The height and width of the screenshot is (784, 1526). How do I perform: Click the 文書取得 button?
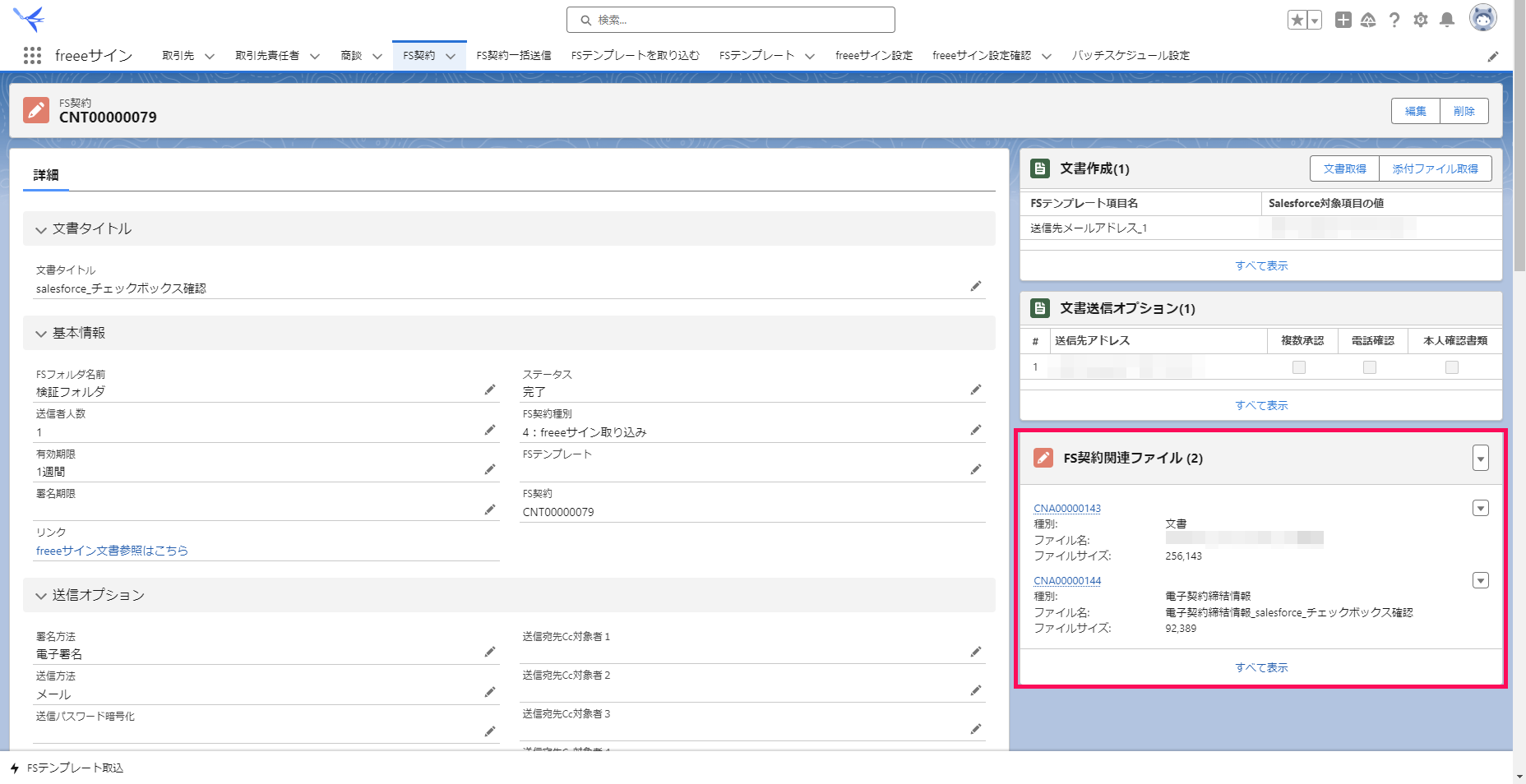coord(1345,168)
